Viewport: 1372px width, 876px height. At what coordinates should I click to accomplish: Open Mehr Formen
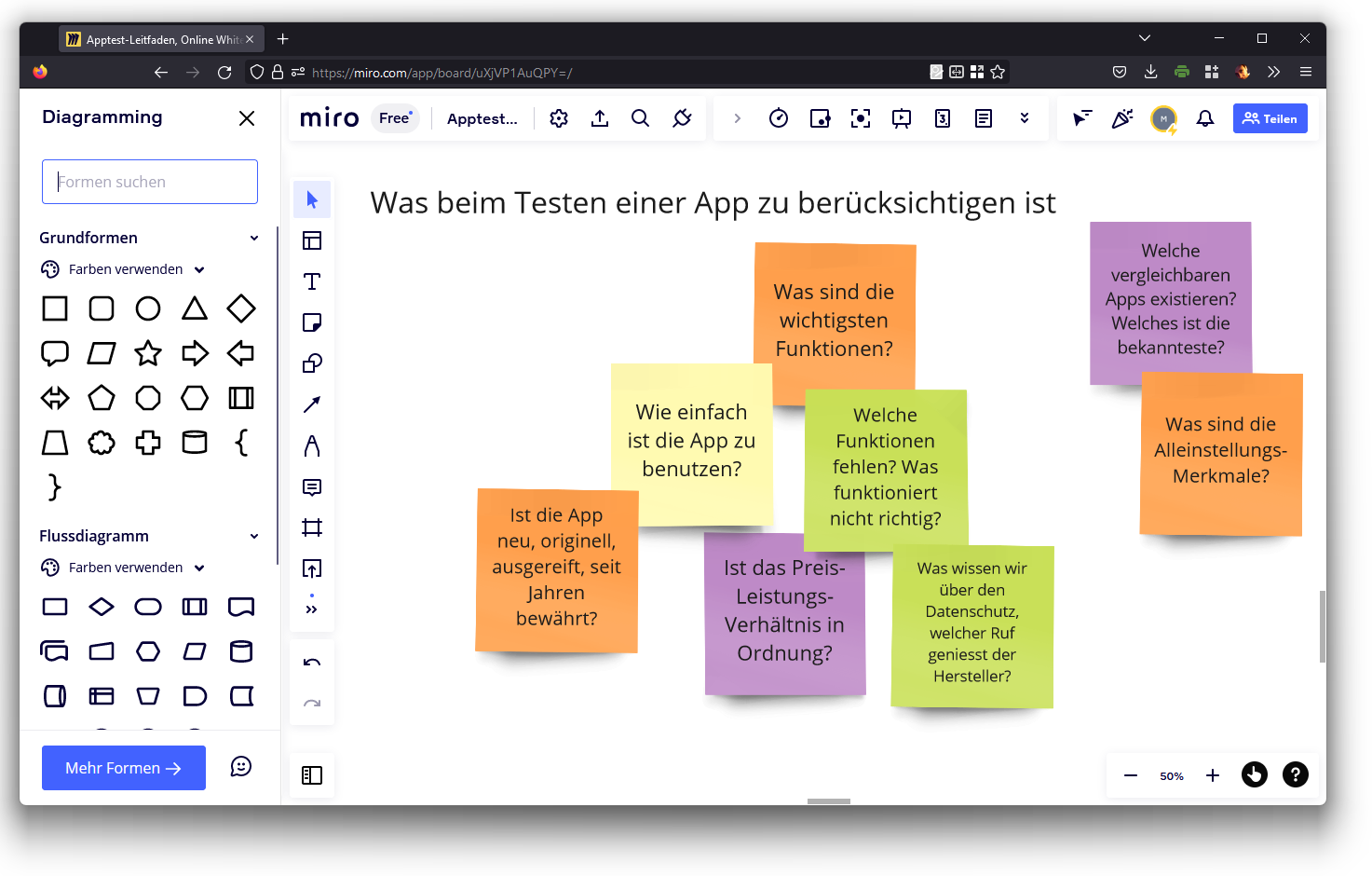coord(123,767)
